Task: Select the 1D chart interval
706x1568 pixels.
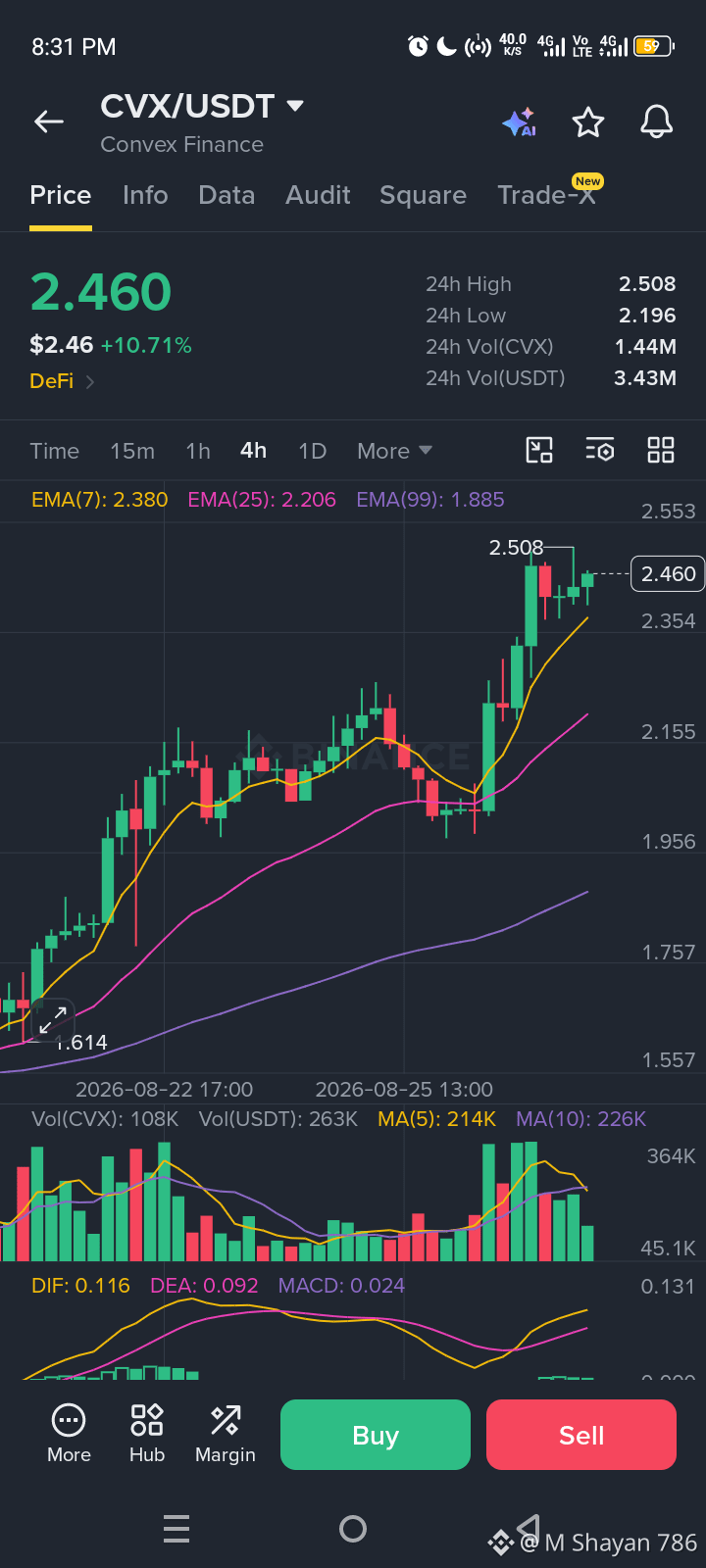Action: click(312, 451)
